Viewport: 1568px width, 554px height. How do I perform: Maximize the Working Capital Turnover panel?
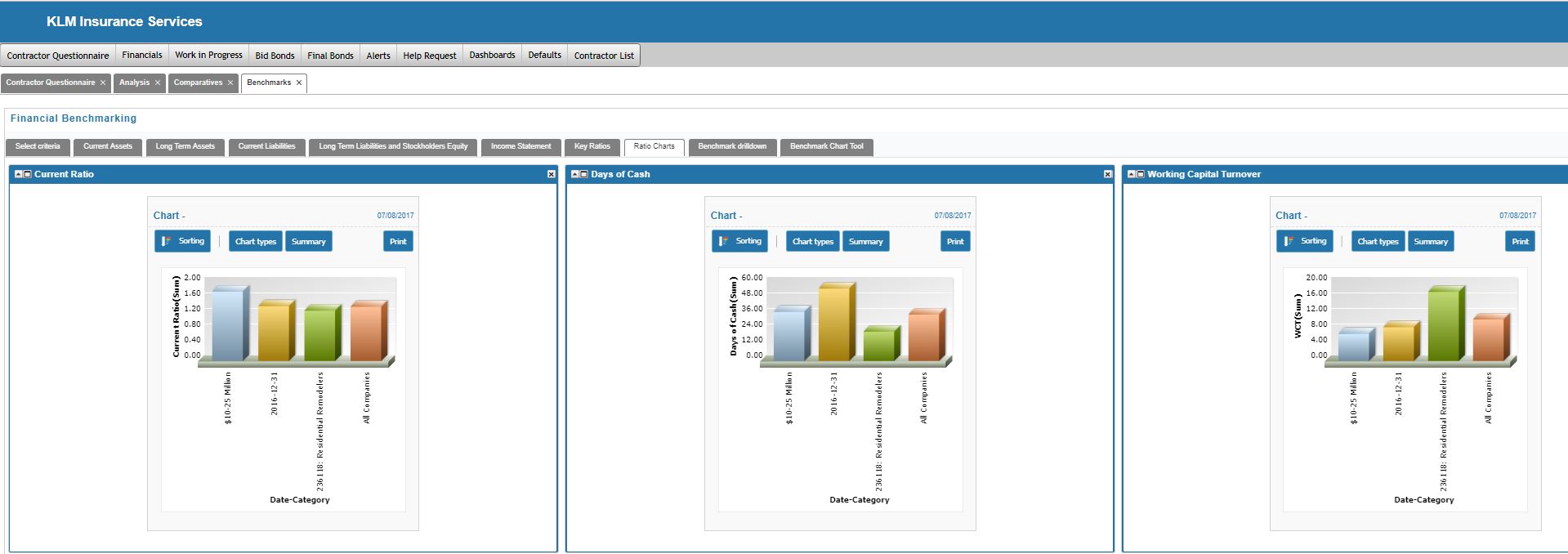tap(1141, 174)
